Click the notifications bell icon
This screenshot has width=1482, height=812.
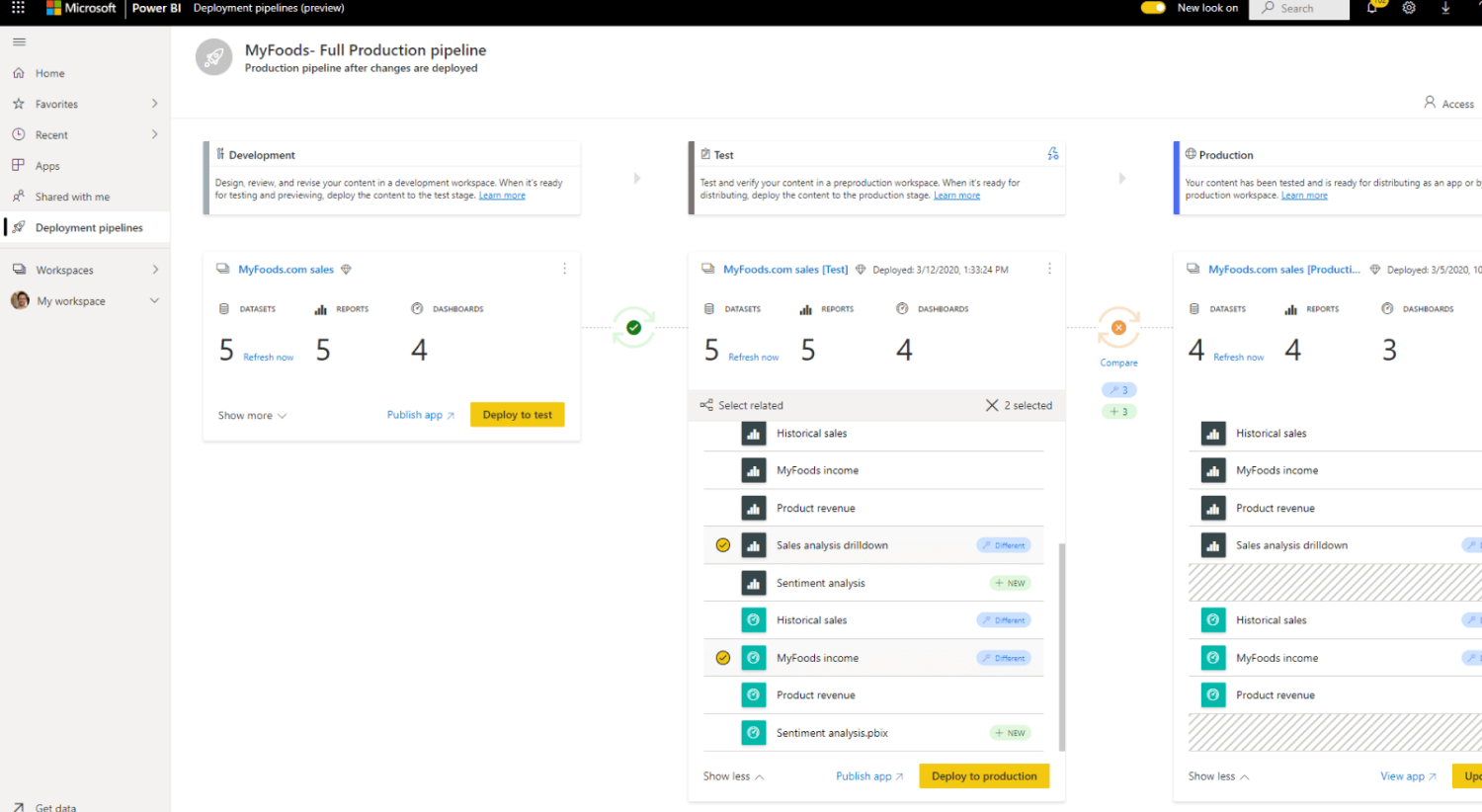click(x=1372, y=8)
